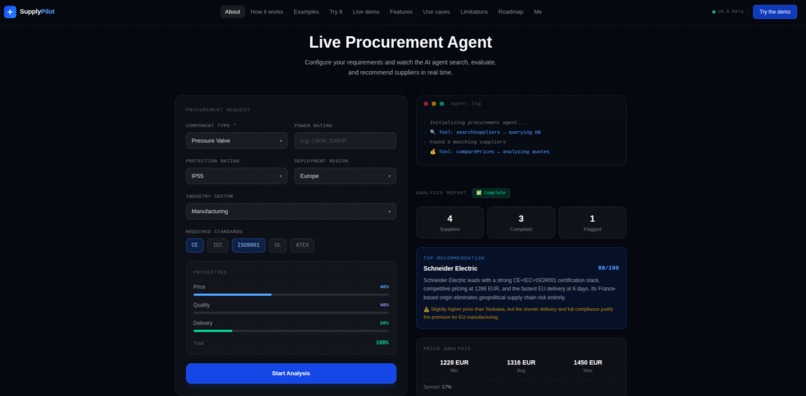Toggle the IEC standard chip

pyautogui.click(x=218, y=245)
